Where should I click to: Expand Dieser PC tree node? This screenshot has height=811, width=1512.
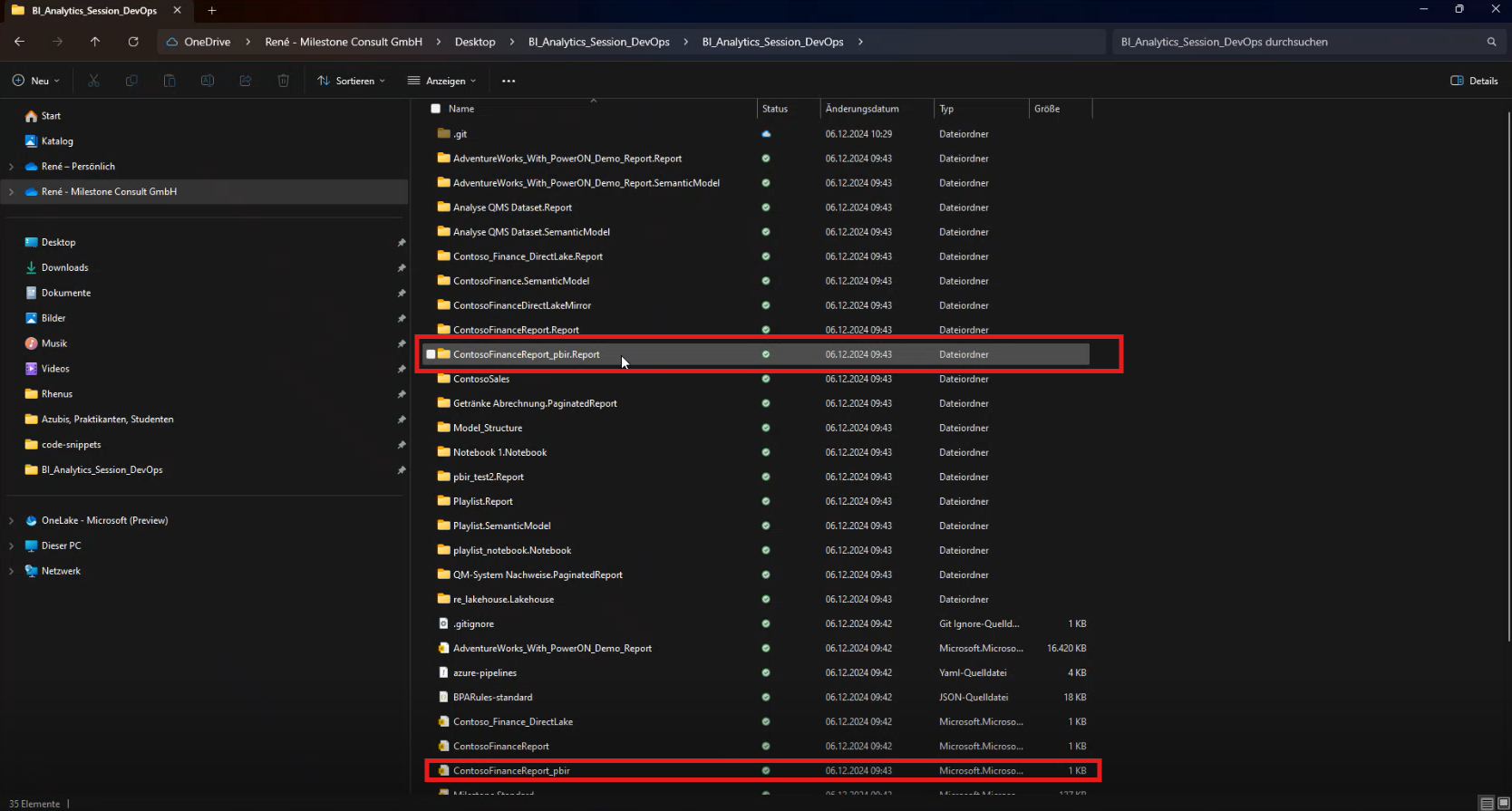tap(11, 546)
